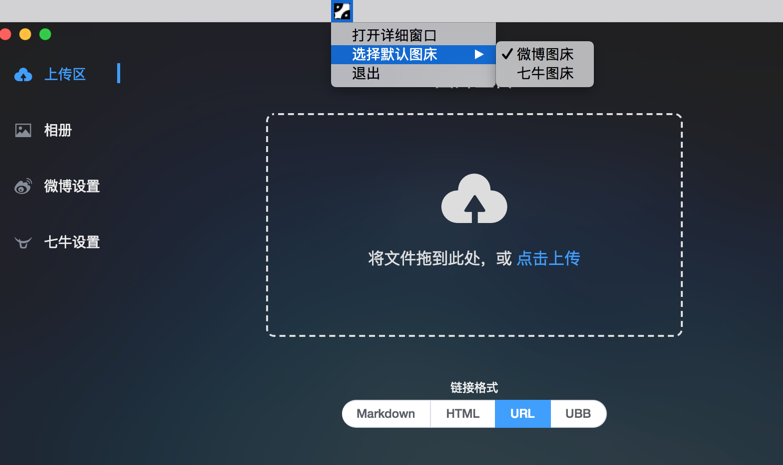Click the 将文件拖到此处 text
Viewport: 783px width, 465px height.
click(424, 258)
